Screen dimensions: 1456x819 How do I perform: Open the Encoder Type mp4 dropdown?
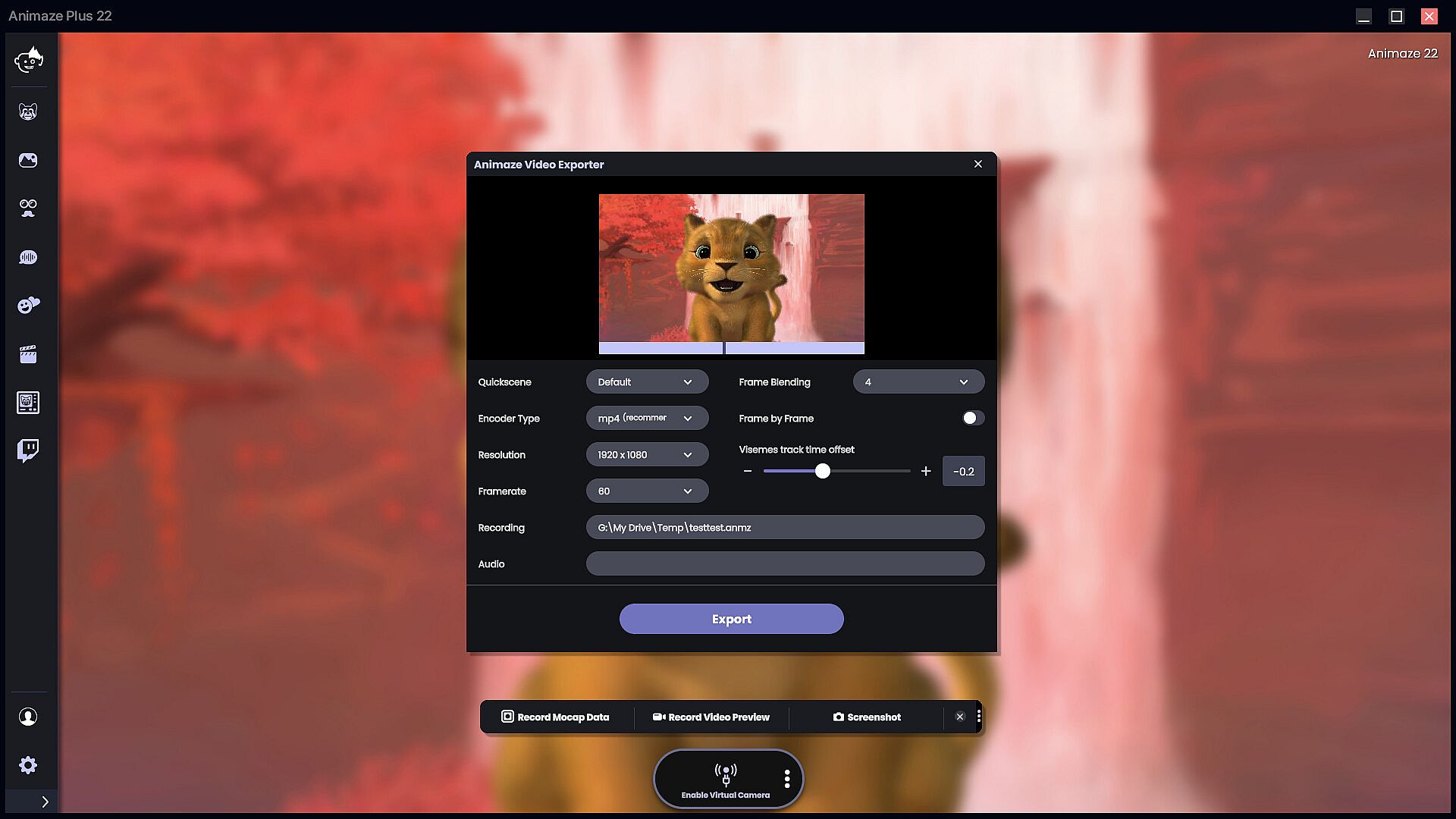(x=647, y=418)
